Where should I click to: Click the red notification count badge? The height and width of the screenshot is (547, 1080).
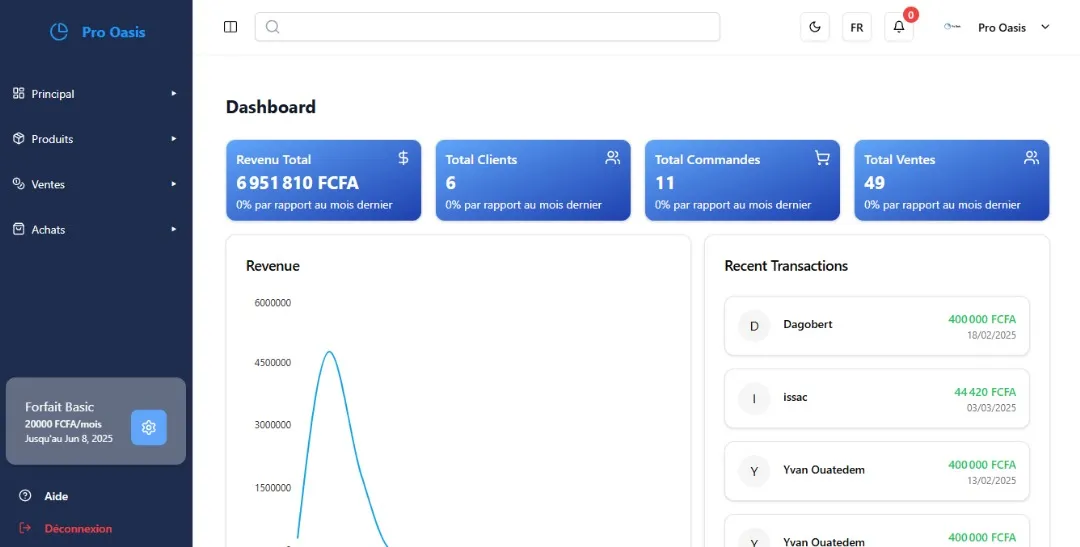click(x=911, y=14)
